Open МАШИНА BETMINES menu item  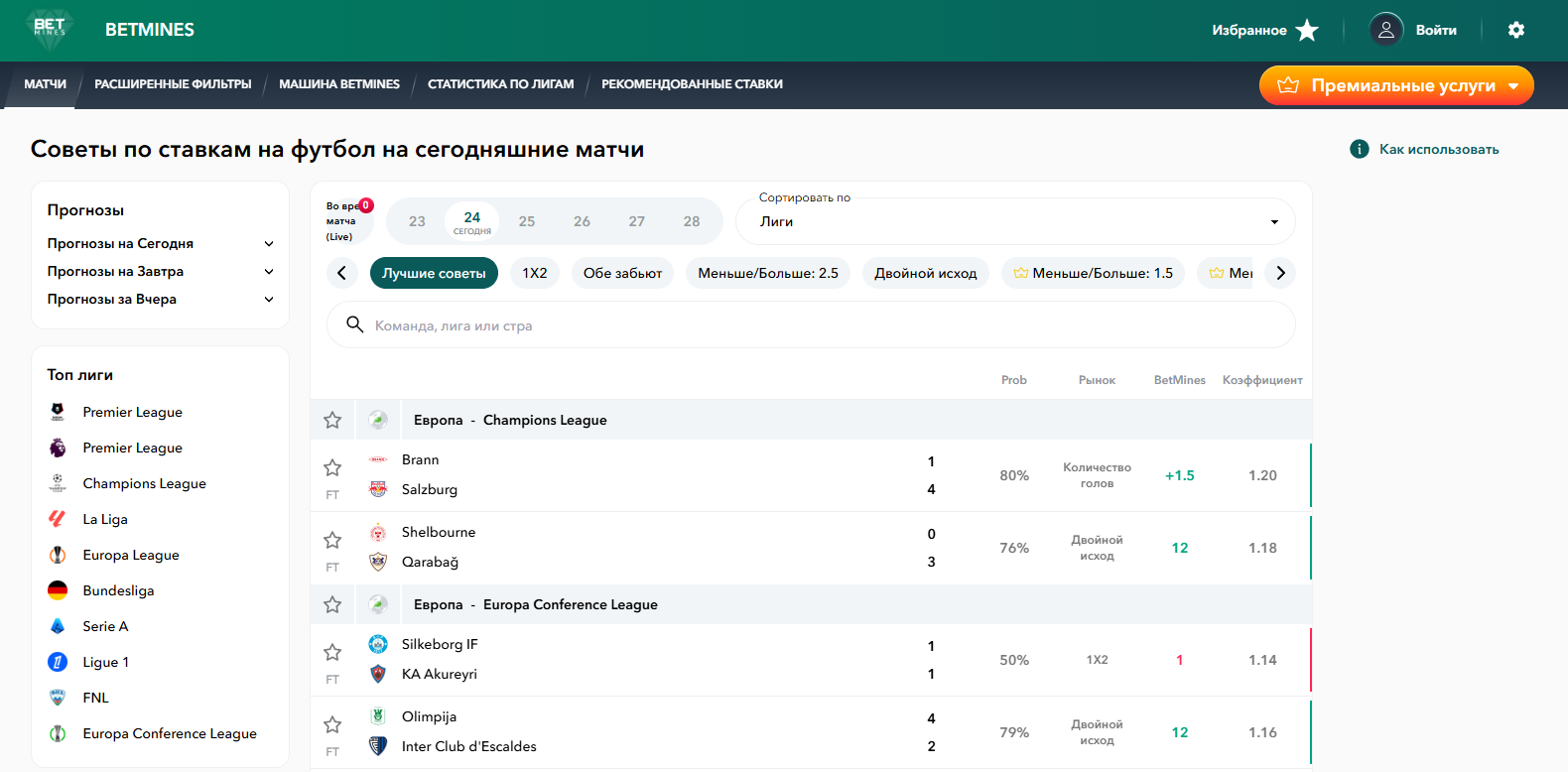click(x=339, y=84)
